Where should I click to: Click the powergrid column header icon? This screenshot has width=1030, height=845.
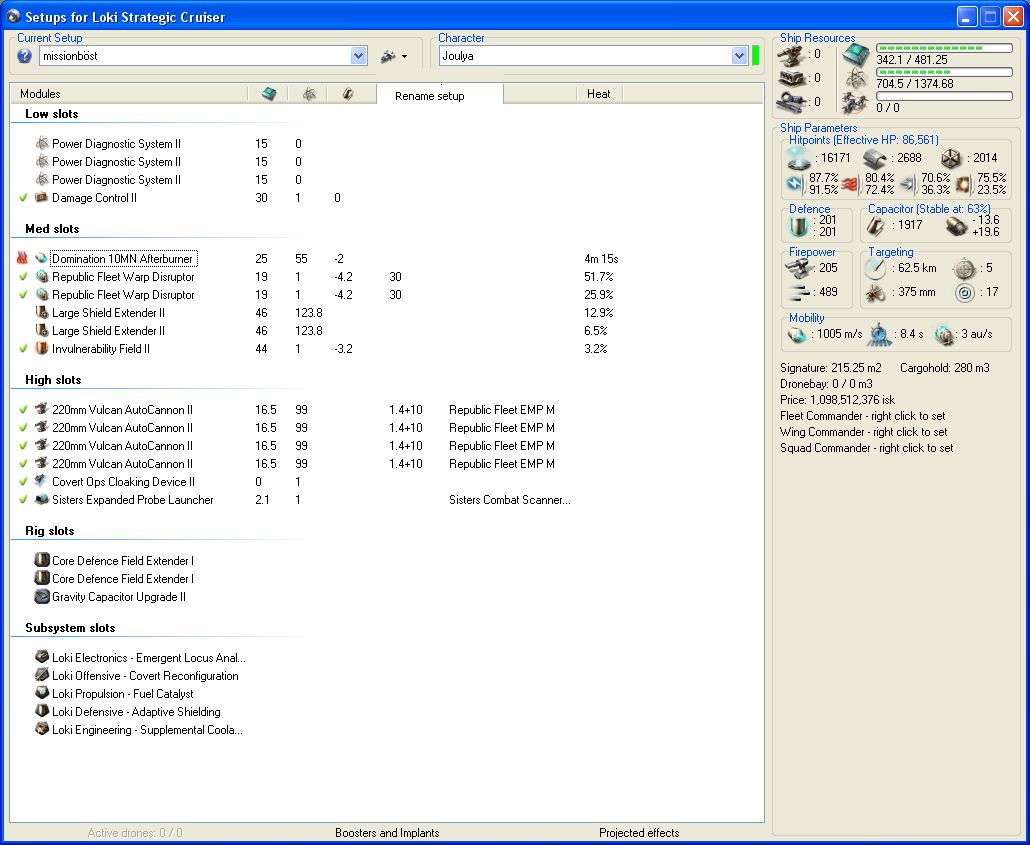[x=309, y=94]
